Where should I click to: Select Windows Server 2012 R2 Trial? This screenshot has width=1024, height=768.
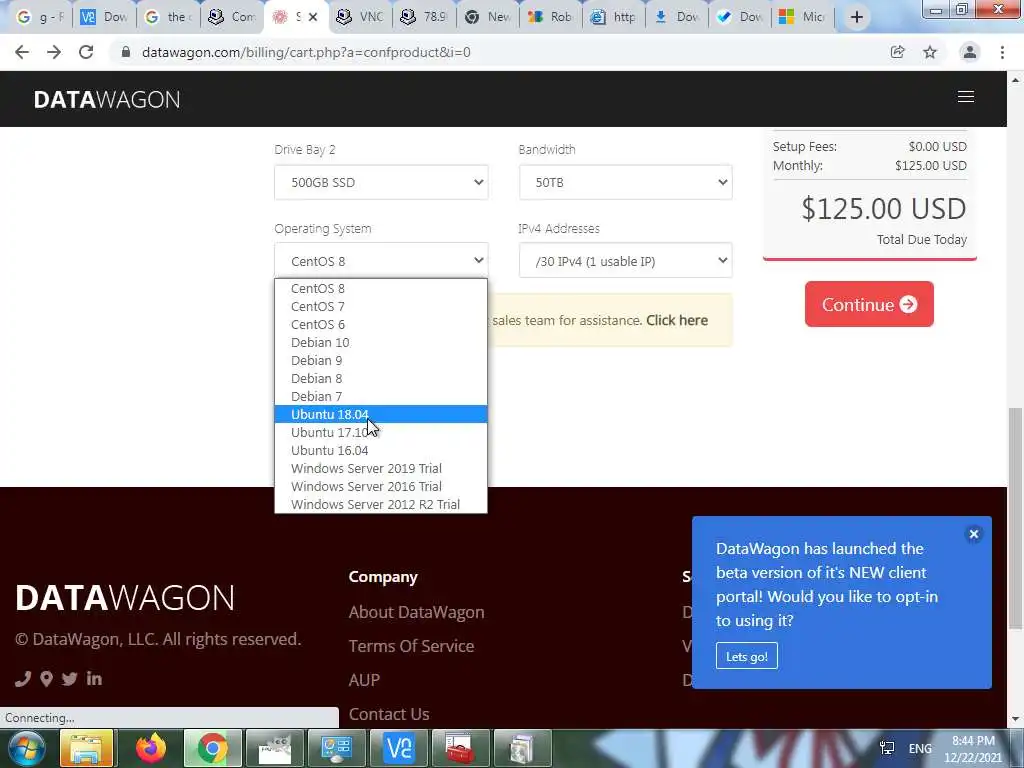[x=381, y=504]
